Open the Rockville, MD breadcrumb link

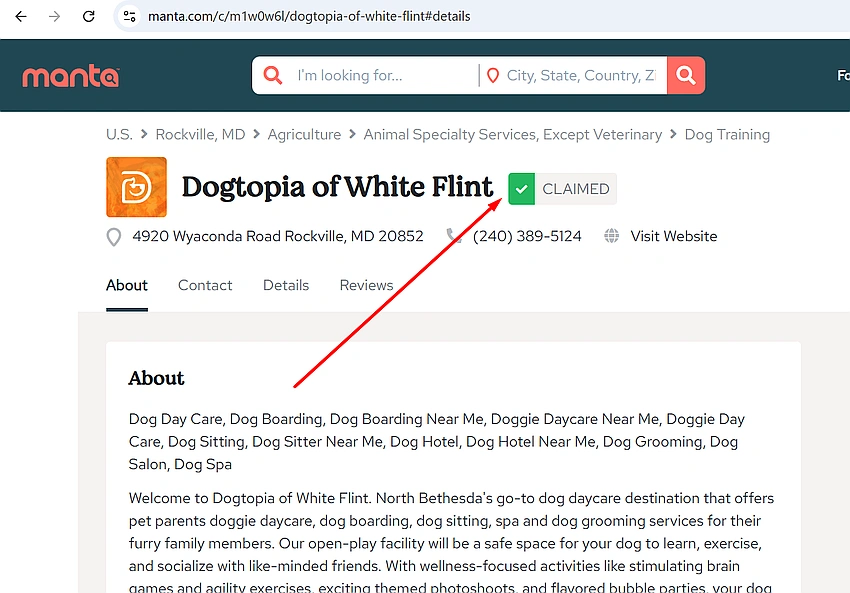click(201, 134)
